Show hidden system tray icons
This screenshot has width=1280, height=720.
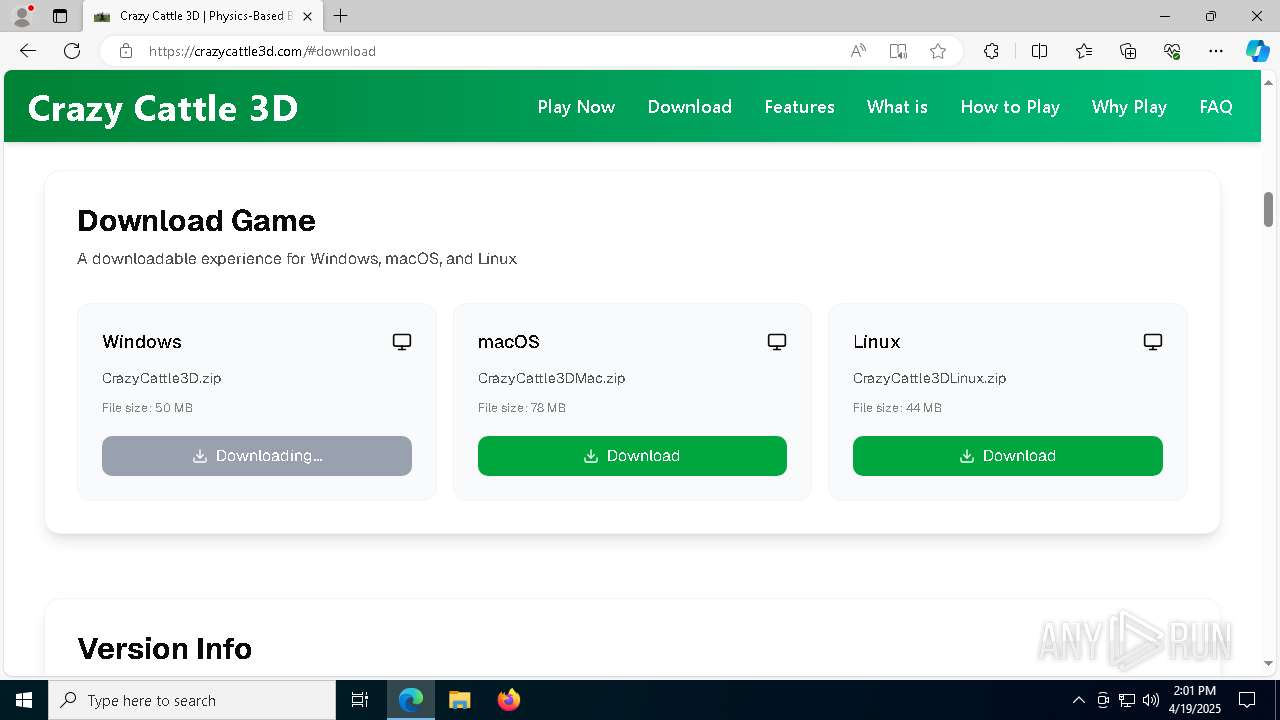tap(1078, 700)
